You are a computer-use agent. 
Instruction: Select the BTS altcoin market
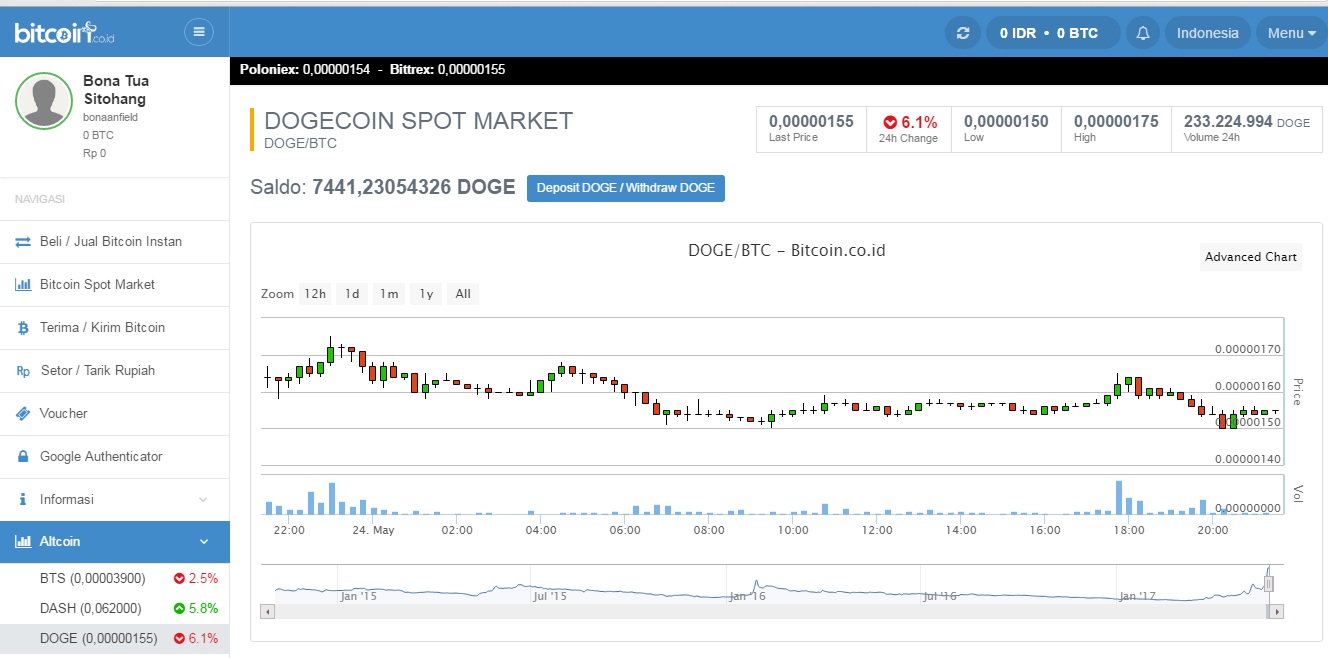coord(115,578)
